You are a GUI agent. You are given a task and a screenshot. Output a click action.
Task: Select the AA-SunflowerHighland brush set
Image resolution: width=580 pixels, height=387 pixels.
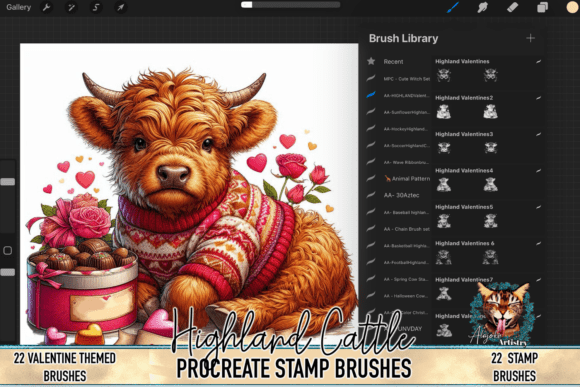tap(398, 112)
